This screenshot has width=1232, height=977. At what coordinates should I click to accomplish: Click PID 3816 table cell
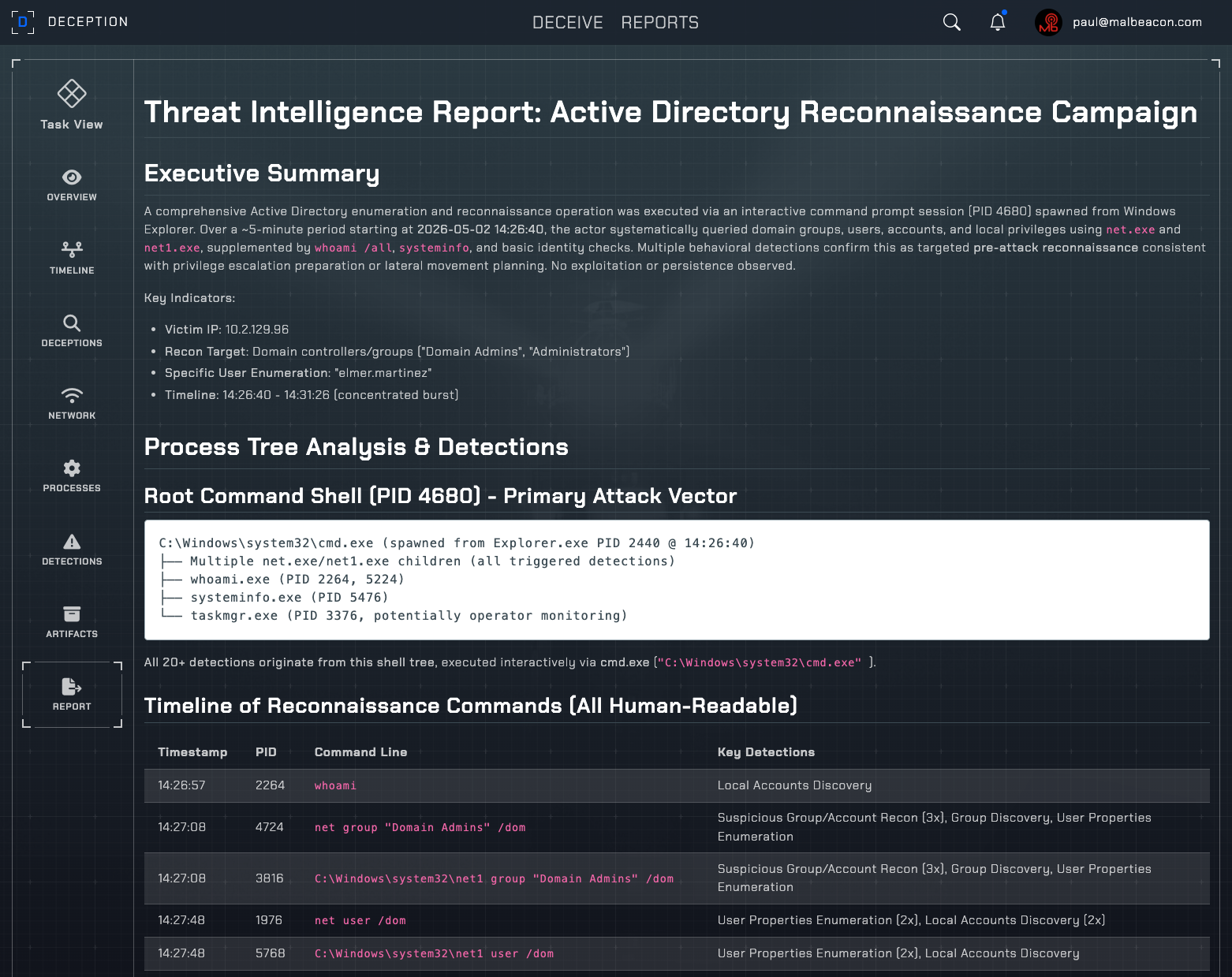(270, 878)
